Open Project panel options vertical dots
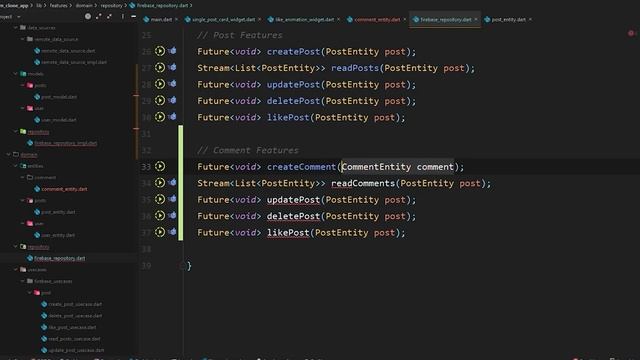The image size is (640, 360). coord(122,16)
